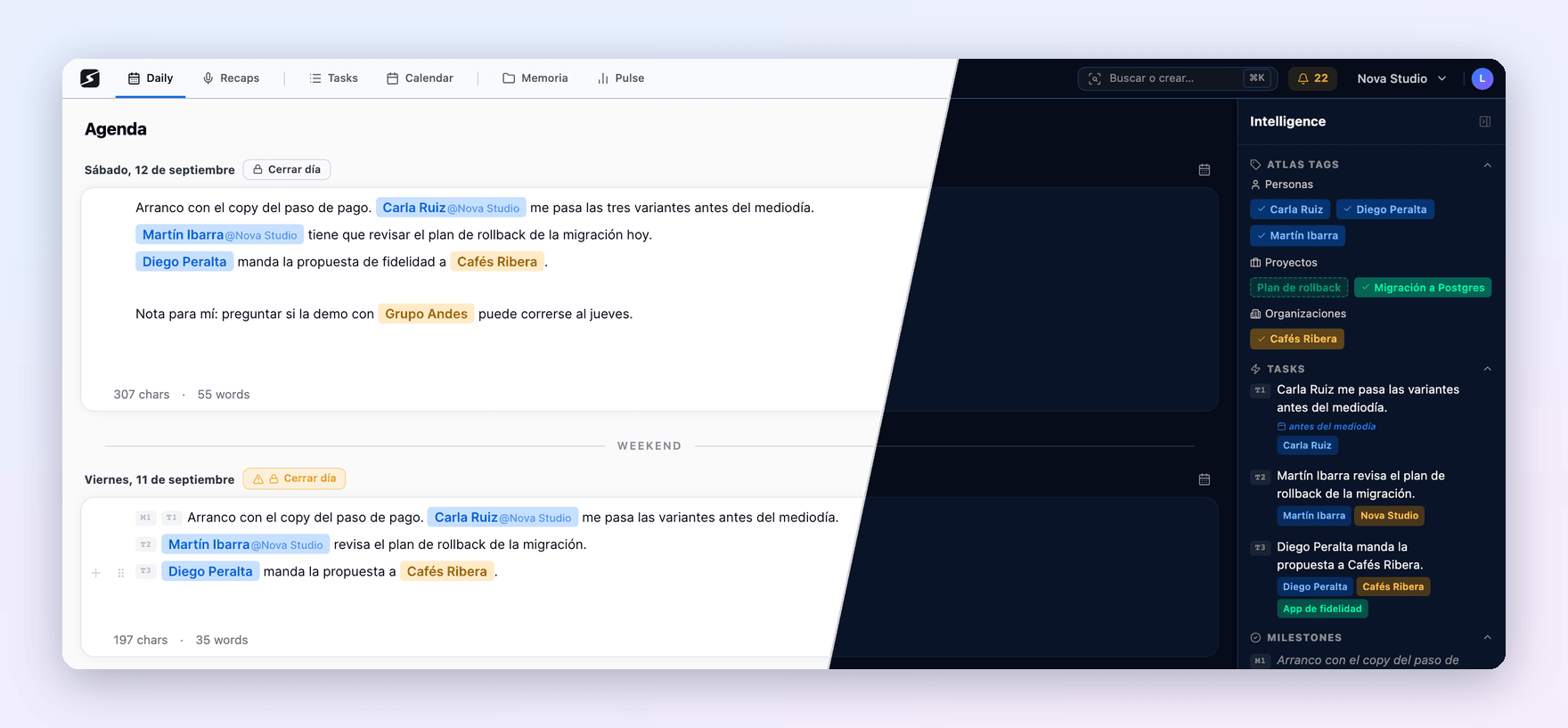Toggle the Carla Ruz person tag

point(1290,209)
